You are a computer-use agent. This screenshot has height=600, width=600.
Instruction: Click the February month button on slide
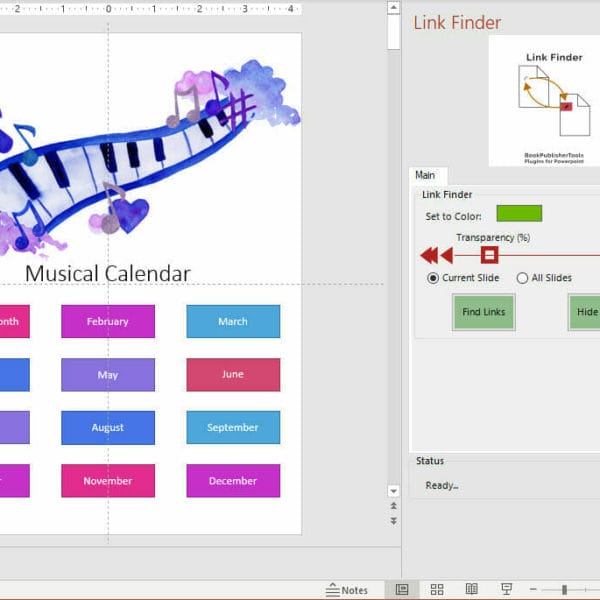108,321
